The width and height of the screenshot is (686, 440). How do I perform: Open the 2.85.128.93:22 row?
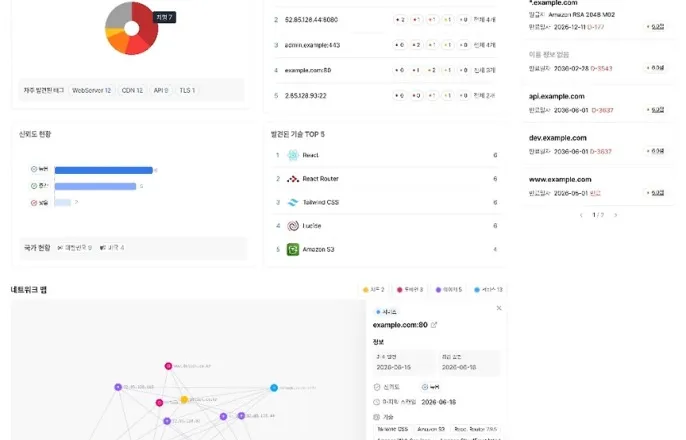385,95
